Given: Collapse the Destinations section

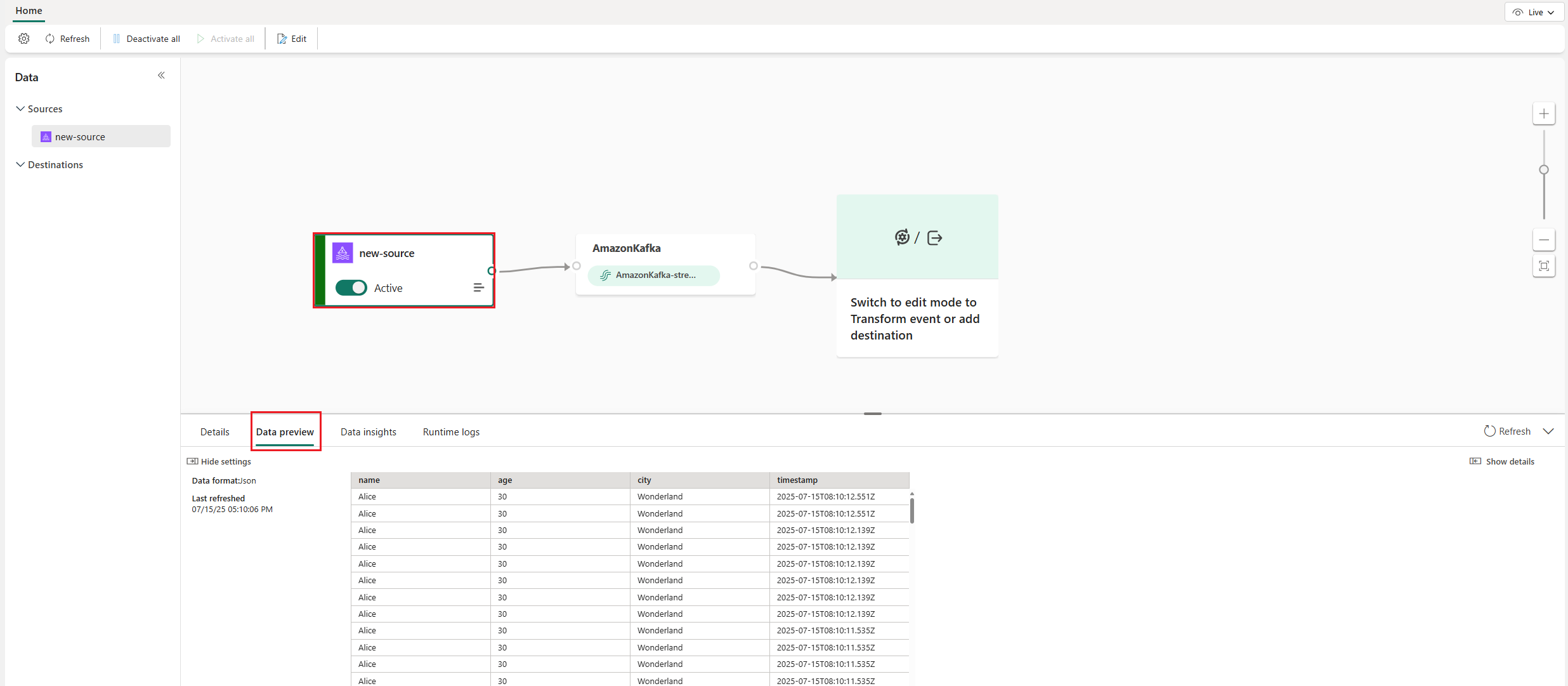Looking at the screenshot, I should (20, 164).
